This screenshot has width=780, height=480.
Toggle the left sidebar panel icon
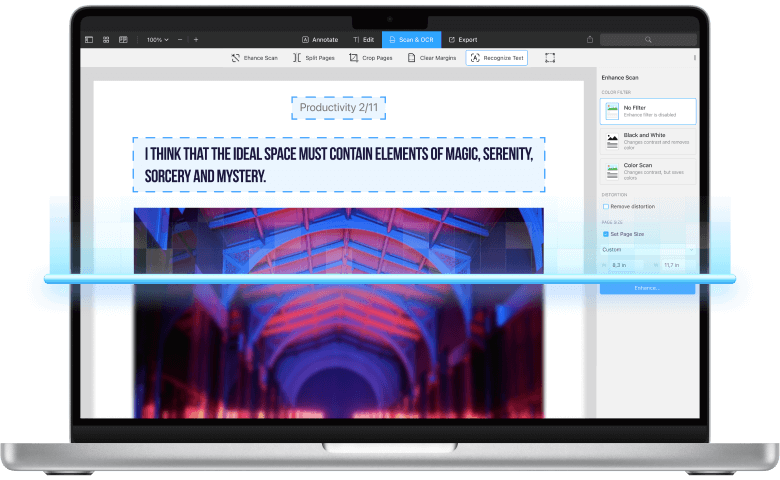[89, 39]
